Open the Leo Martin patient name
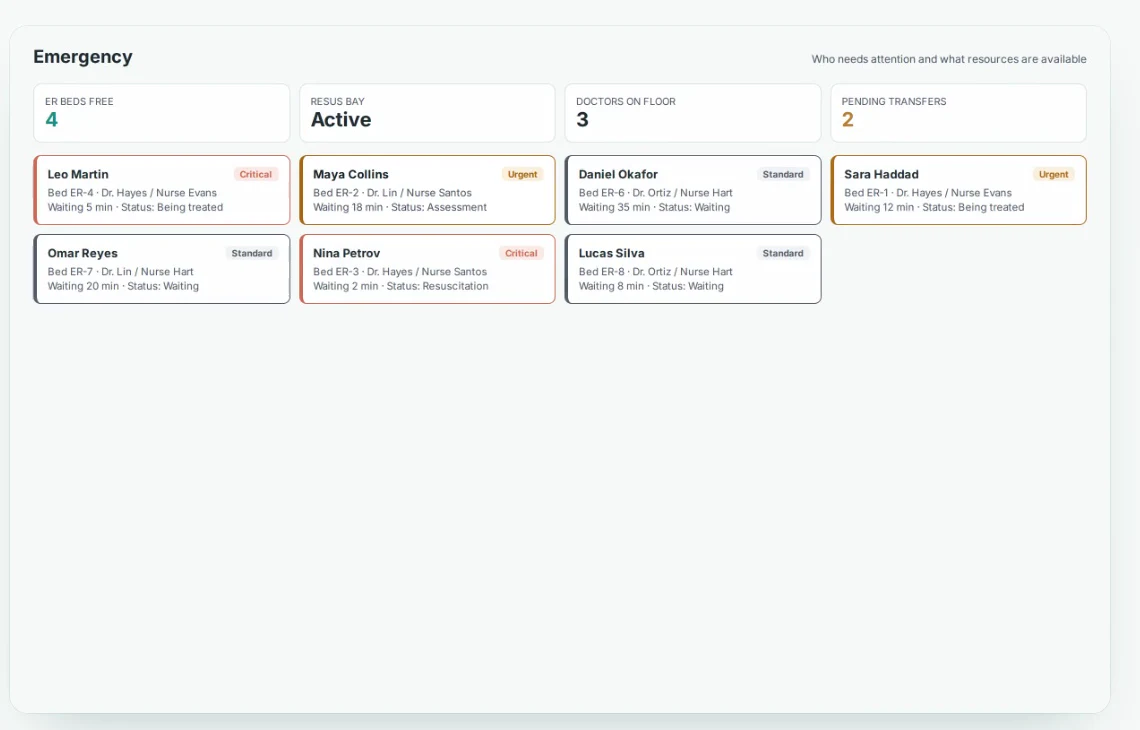 (78, 175)
